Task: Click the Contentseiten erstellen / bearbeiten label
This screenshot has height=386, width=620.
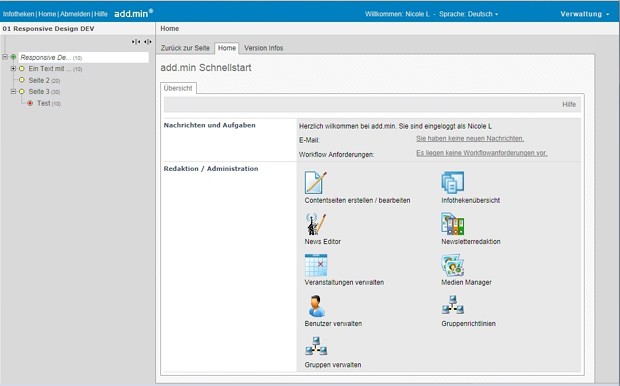Action: (x=357, y=200)
